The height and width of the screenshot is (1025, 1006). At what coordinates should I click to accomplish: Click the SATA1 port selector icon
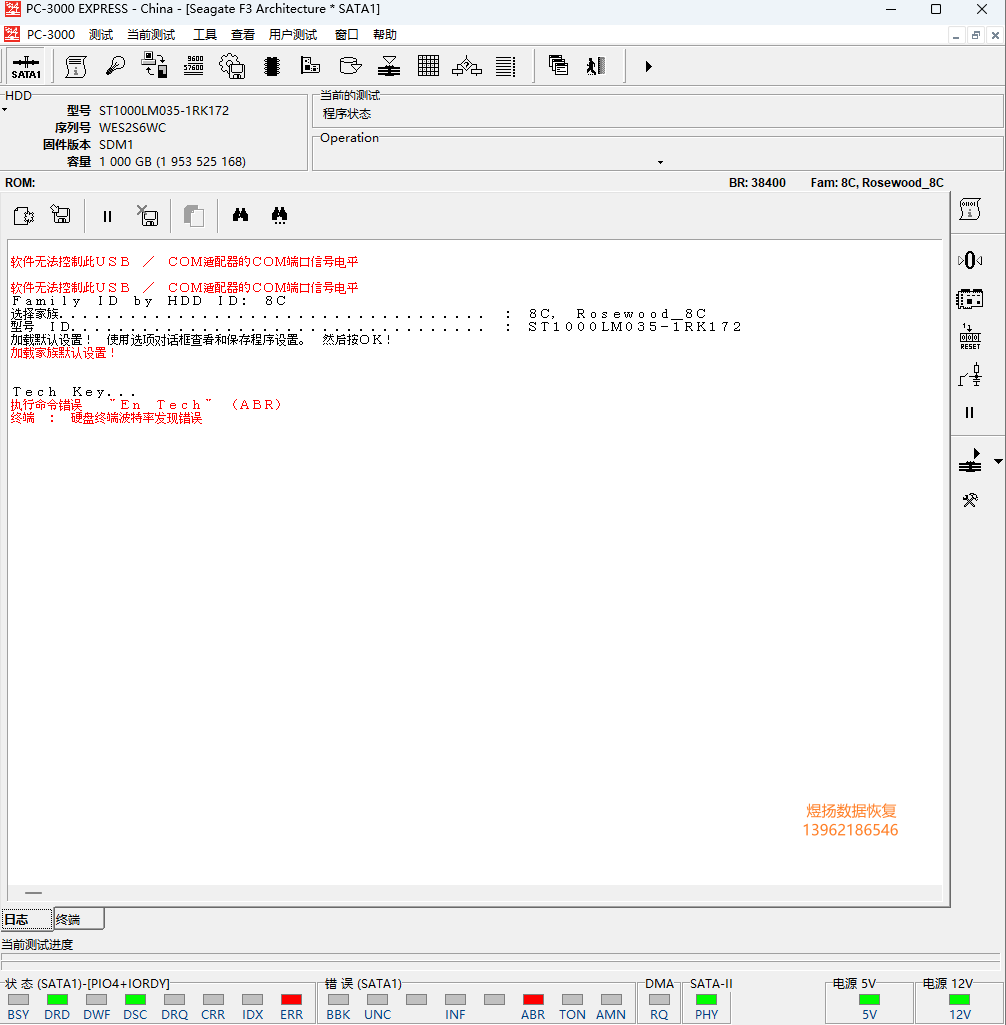click(26, 67)
